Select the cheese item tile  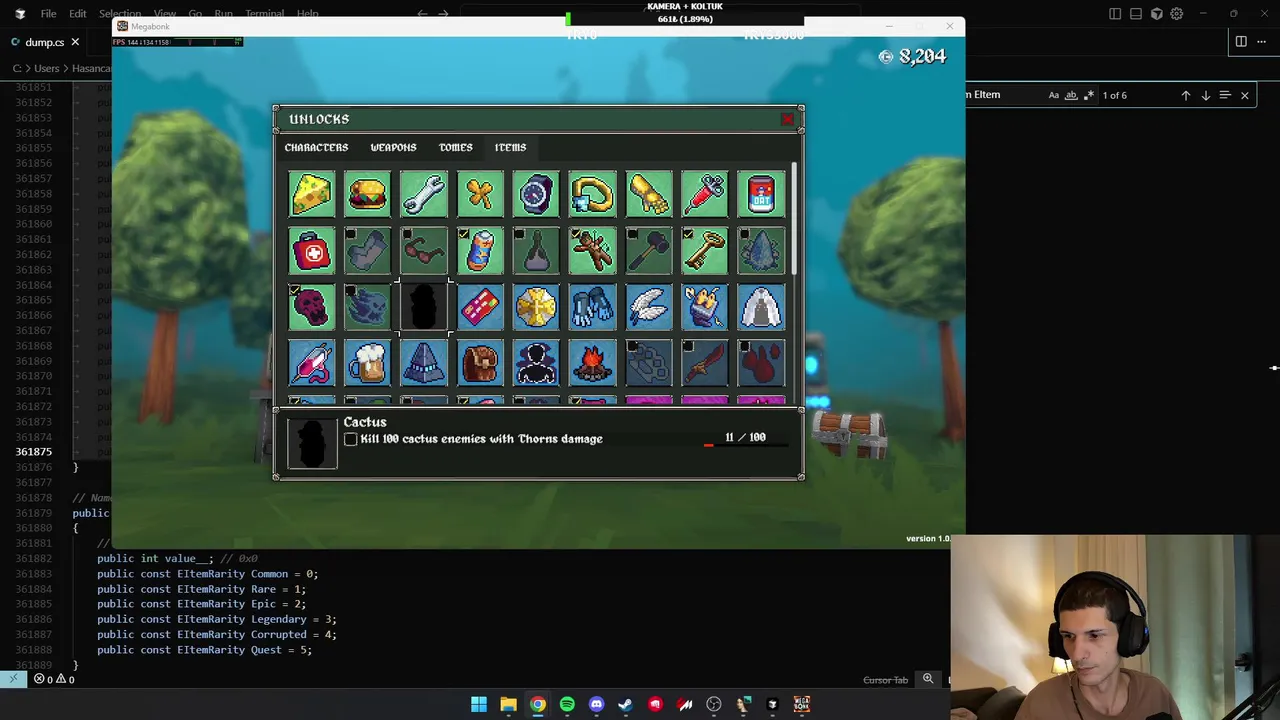point(312,194)
